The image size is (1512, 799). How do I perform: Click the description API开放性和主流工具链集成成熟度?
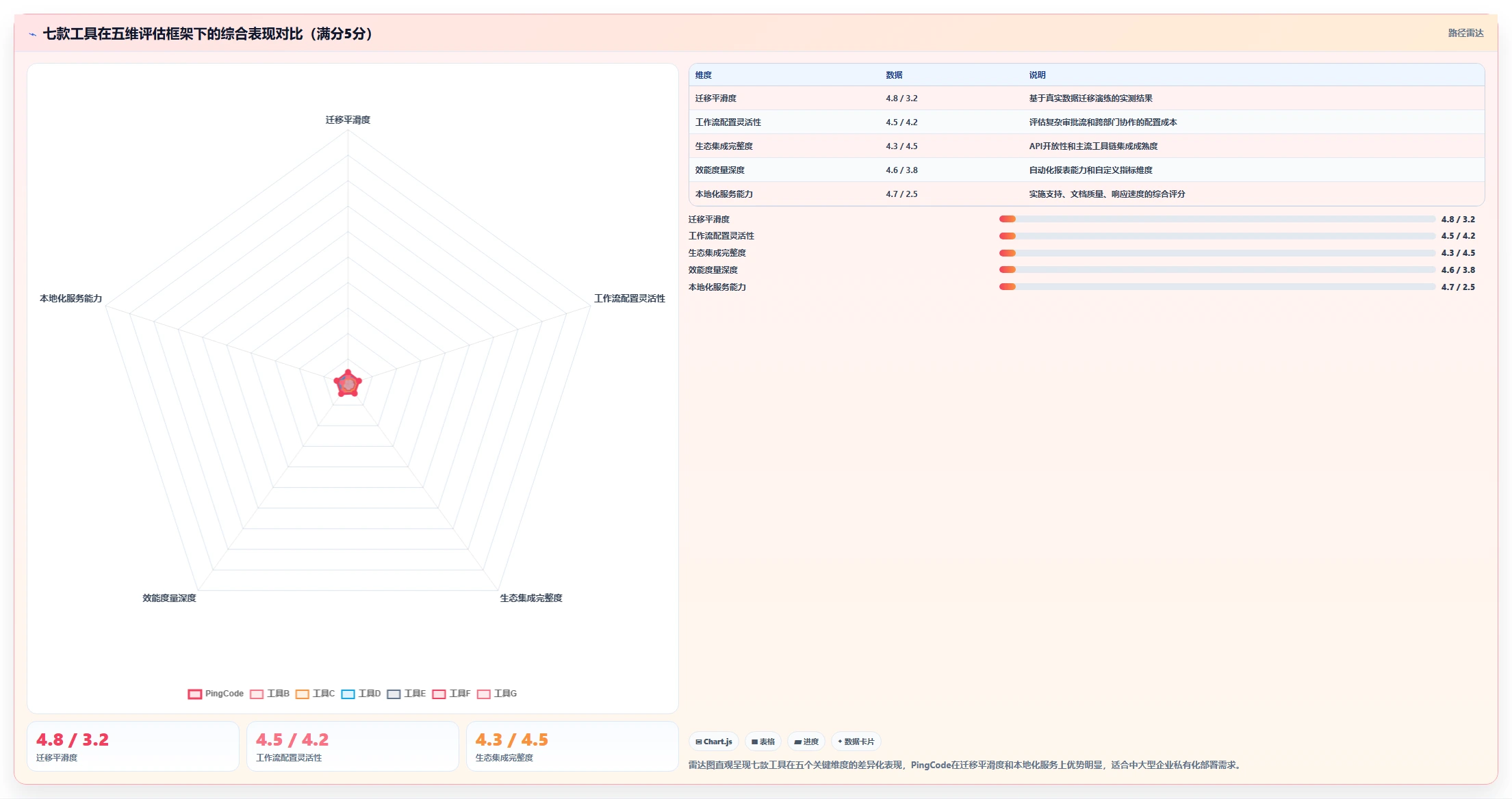1093,146
